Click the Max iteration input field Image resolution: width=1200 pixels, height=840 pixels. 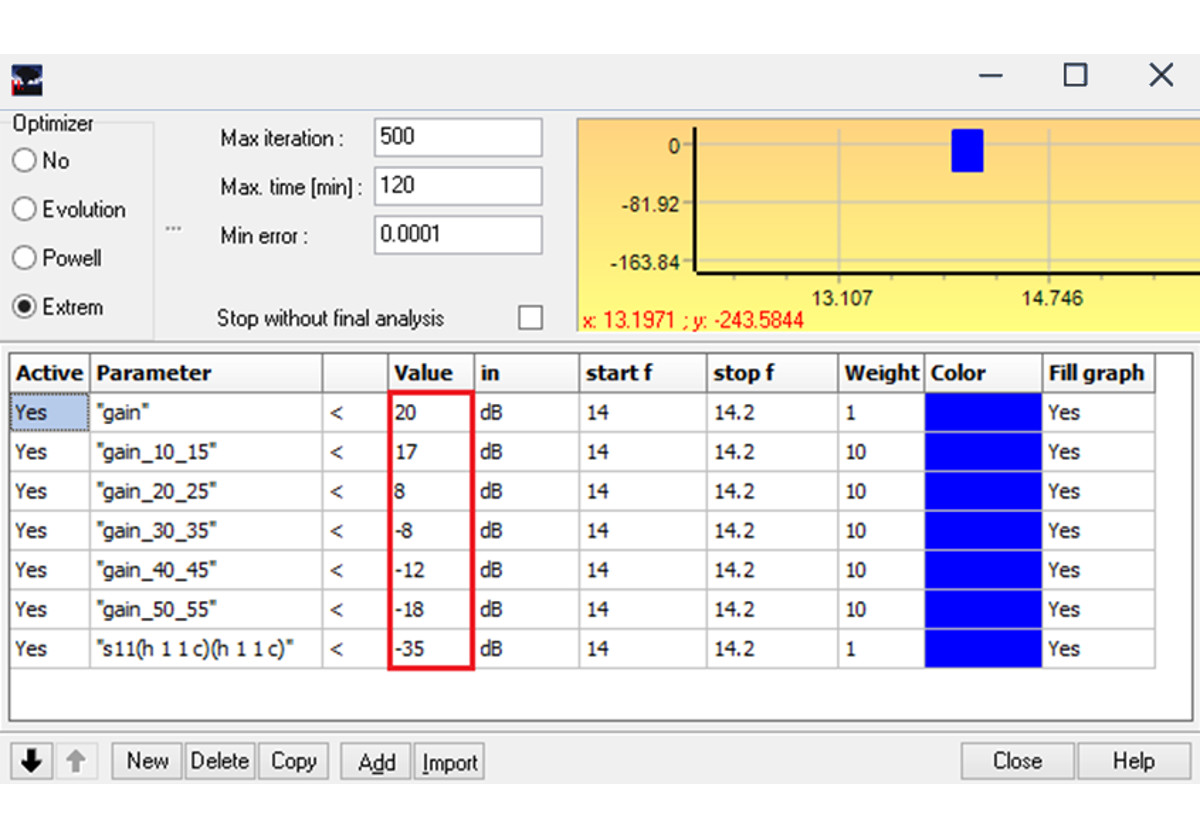458,137
